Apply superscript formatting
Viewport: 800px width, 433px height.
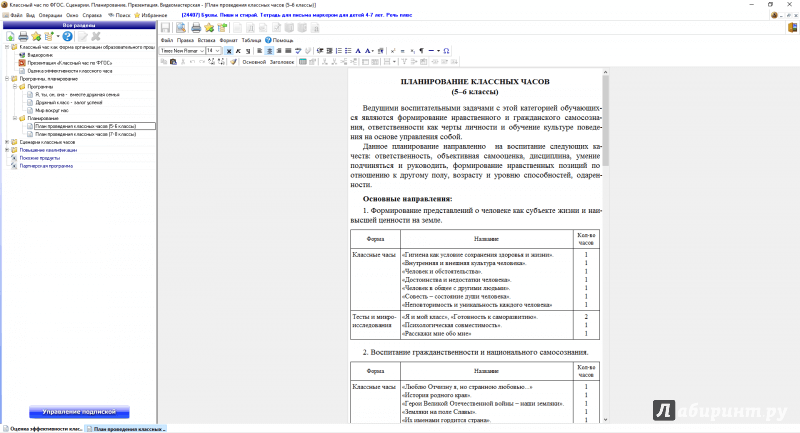pyautogui.click(x=393, y=51)
